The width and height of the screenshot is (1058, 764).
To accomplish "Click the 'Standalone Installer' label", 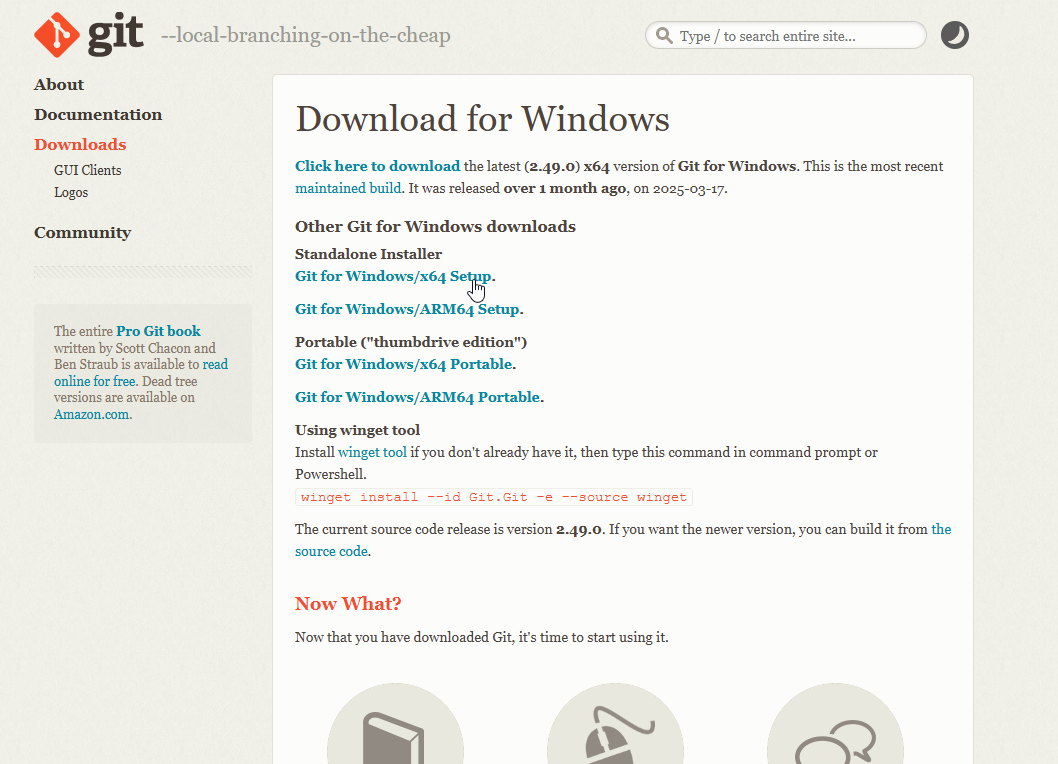I will (x=368, y=254).
